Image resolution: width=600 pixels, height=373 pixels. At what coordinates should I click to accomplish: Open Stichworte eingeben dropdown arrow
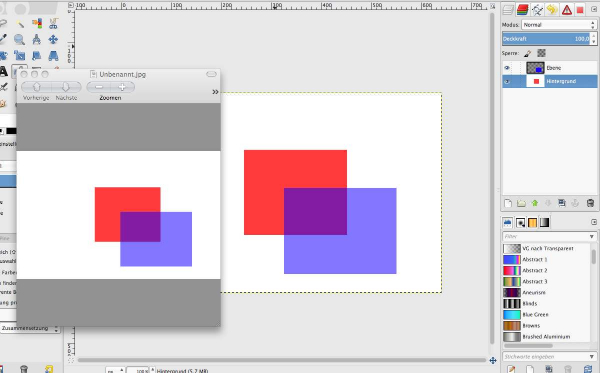point(592,357)
